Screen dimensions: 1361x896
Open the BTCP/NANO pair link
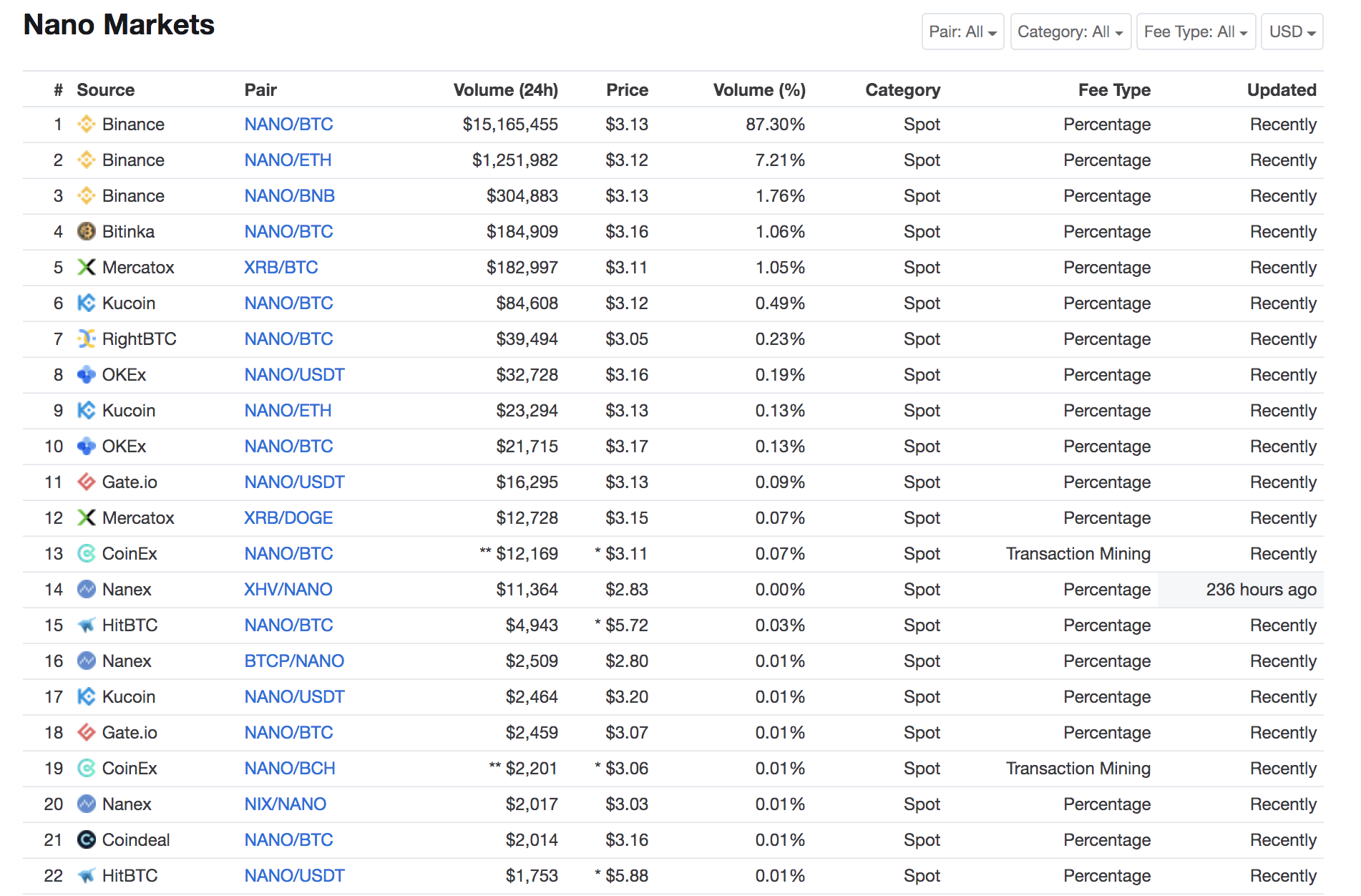(x=294, y=661)
